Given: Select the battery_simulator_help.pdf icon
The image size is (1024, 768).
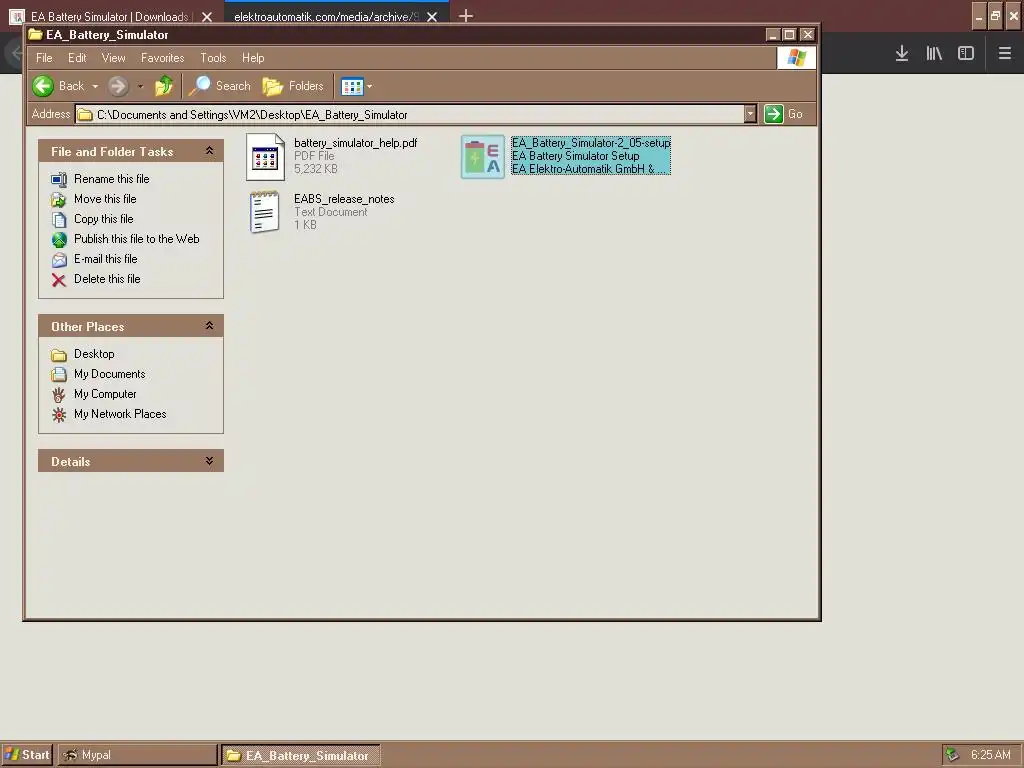Looking at the screenshot, I should 265,157.
